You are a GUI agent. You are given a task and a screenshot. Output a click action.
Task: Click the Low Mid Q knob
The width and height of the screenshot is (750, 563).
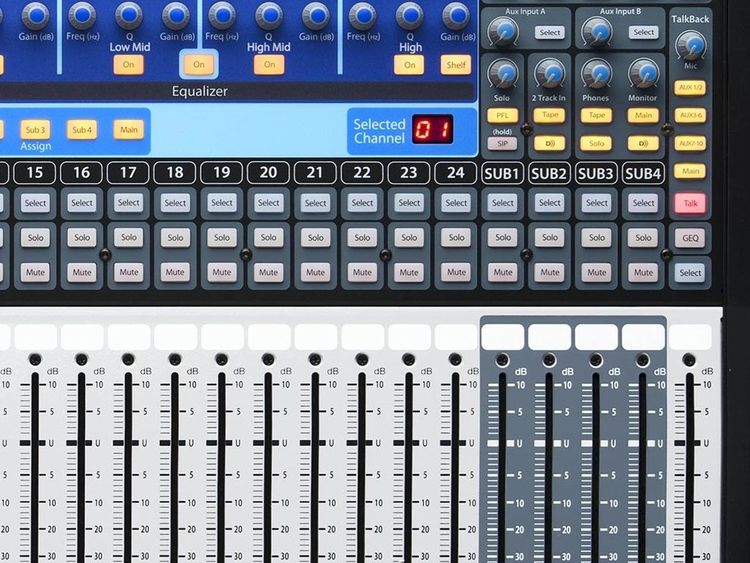(x=129, y=15)
